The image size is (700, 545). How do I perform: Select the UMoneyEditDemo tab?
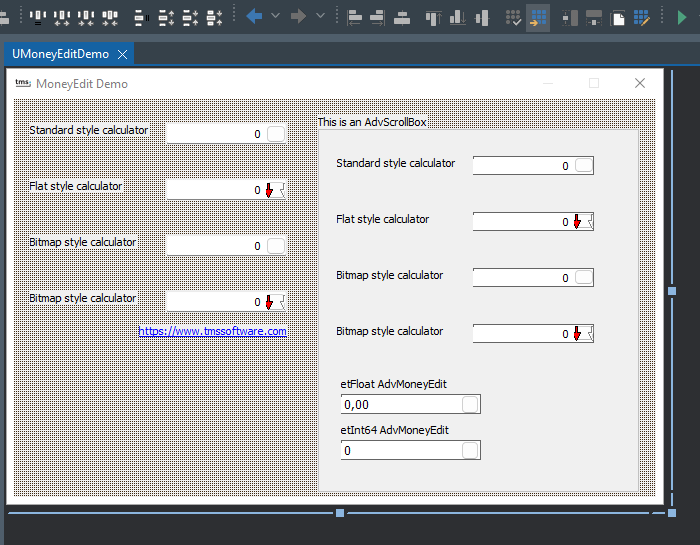[x=60, y=54]
